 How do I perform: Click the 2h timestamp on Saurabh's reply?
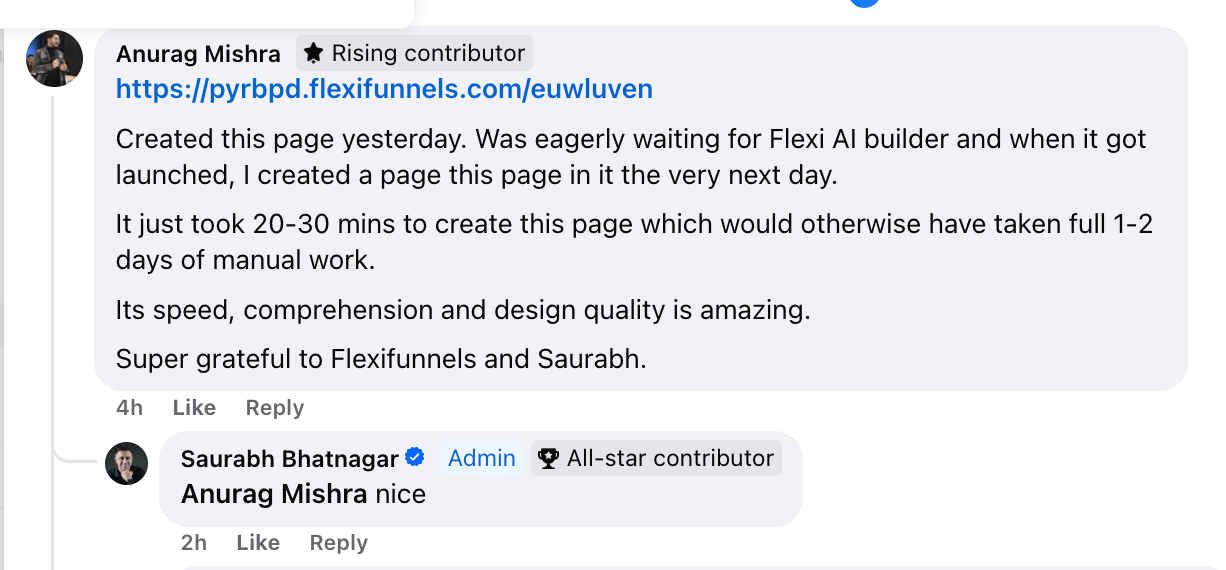pyautogui.click(x=193, y=543)
